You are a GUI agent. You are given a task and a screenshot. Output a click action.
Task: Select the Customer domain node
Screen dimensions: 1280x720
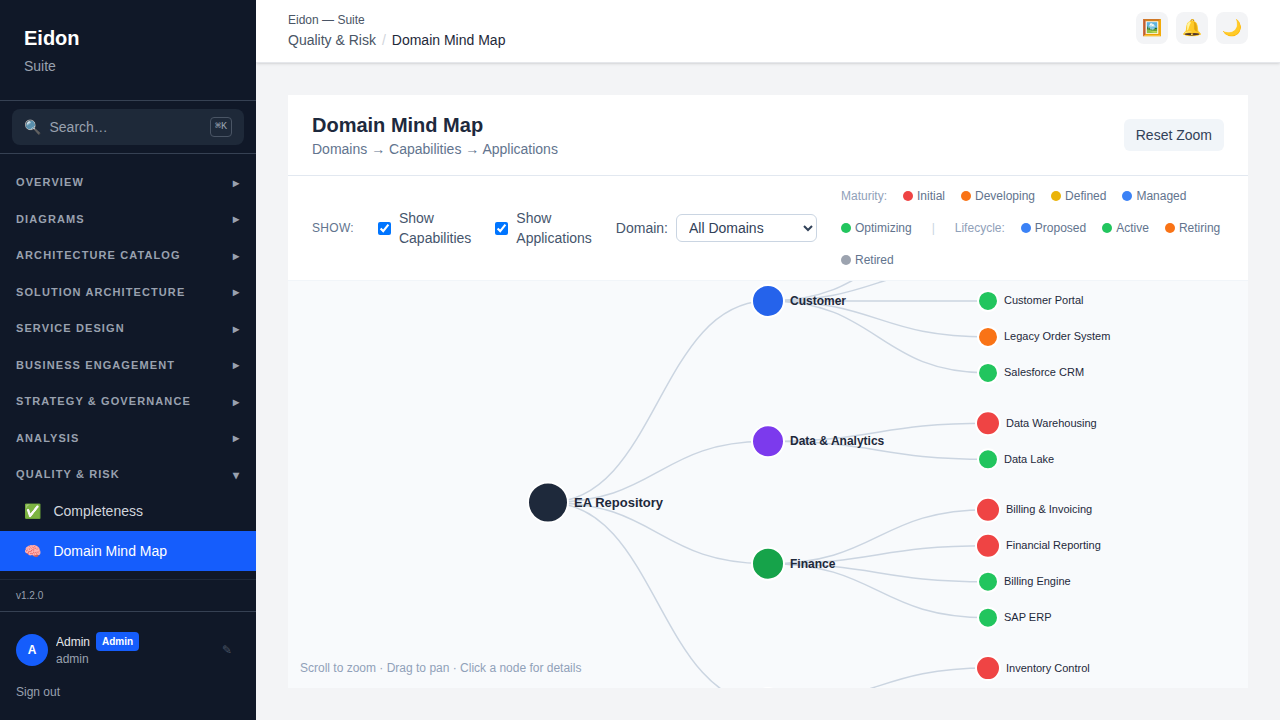(768, 301)
